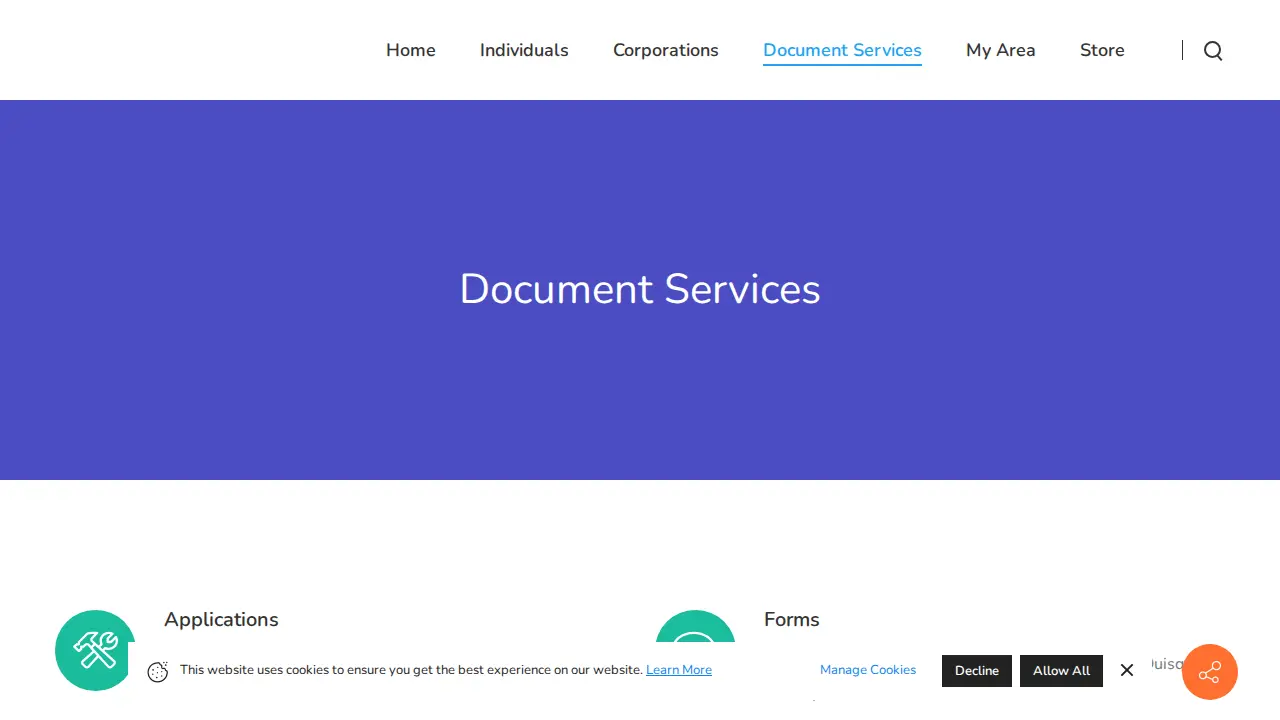Viewport: 1280px width, 720px height.
Task: Open the Individuals menu
Action: tap(524, 50)
